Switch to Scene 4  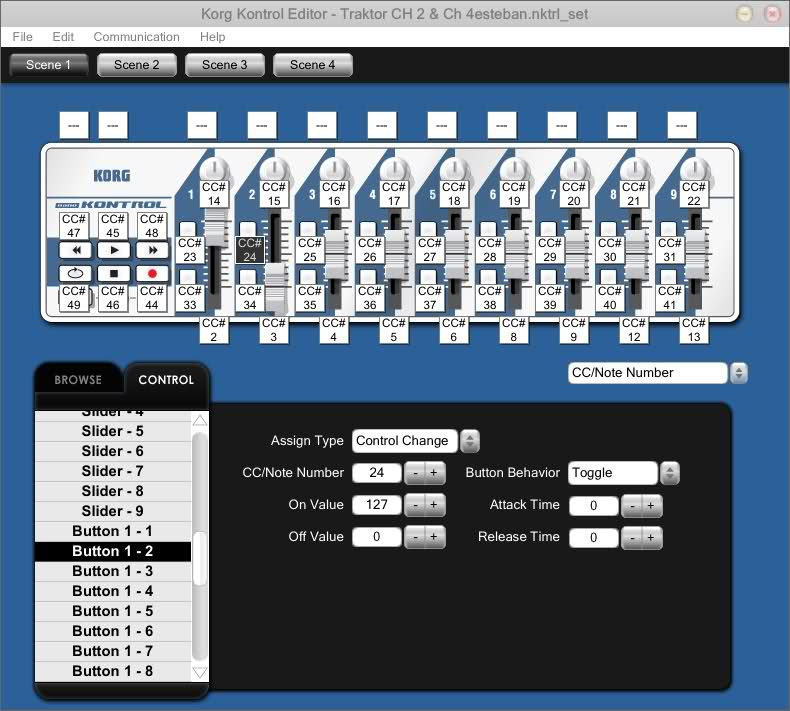(x=312, y=65)
